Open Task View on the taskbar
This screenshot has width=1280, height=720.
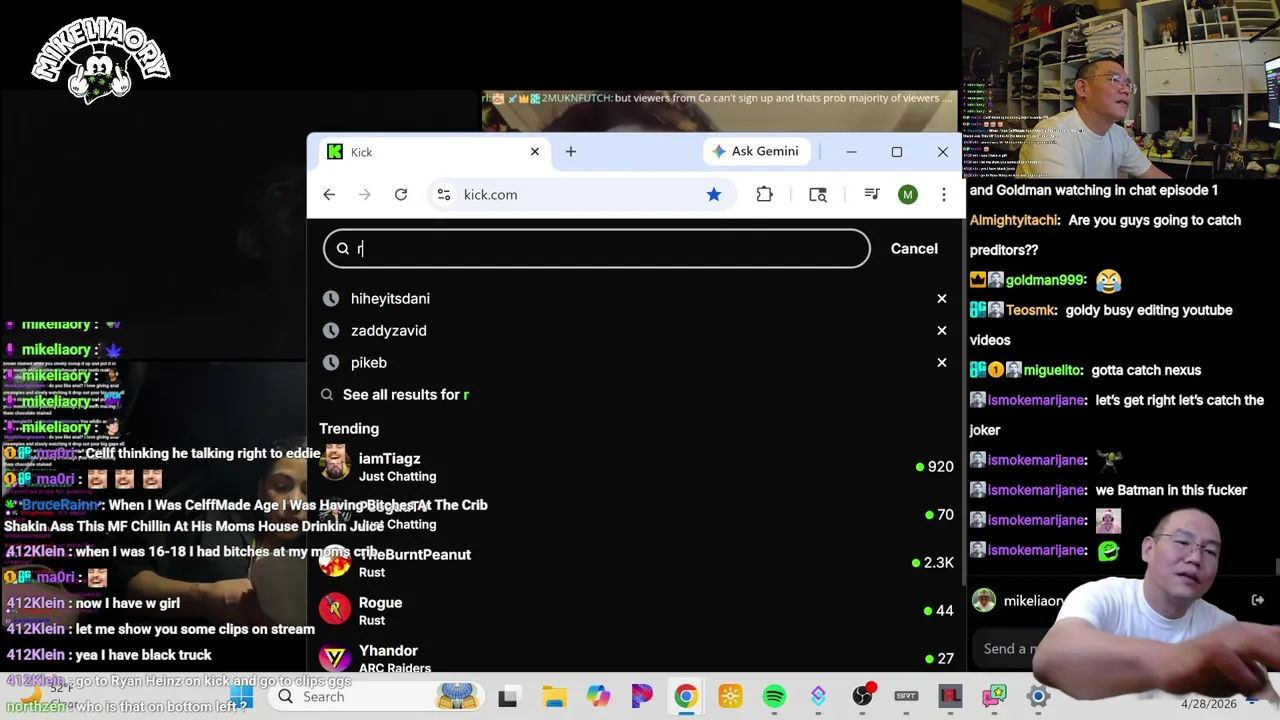click(508, 697)
